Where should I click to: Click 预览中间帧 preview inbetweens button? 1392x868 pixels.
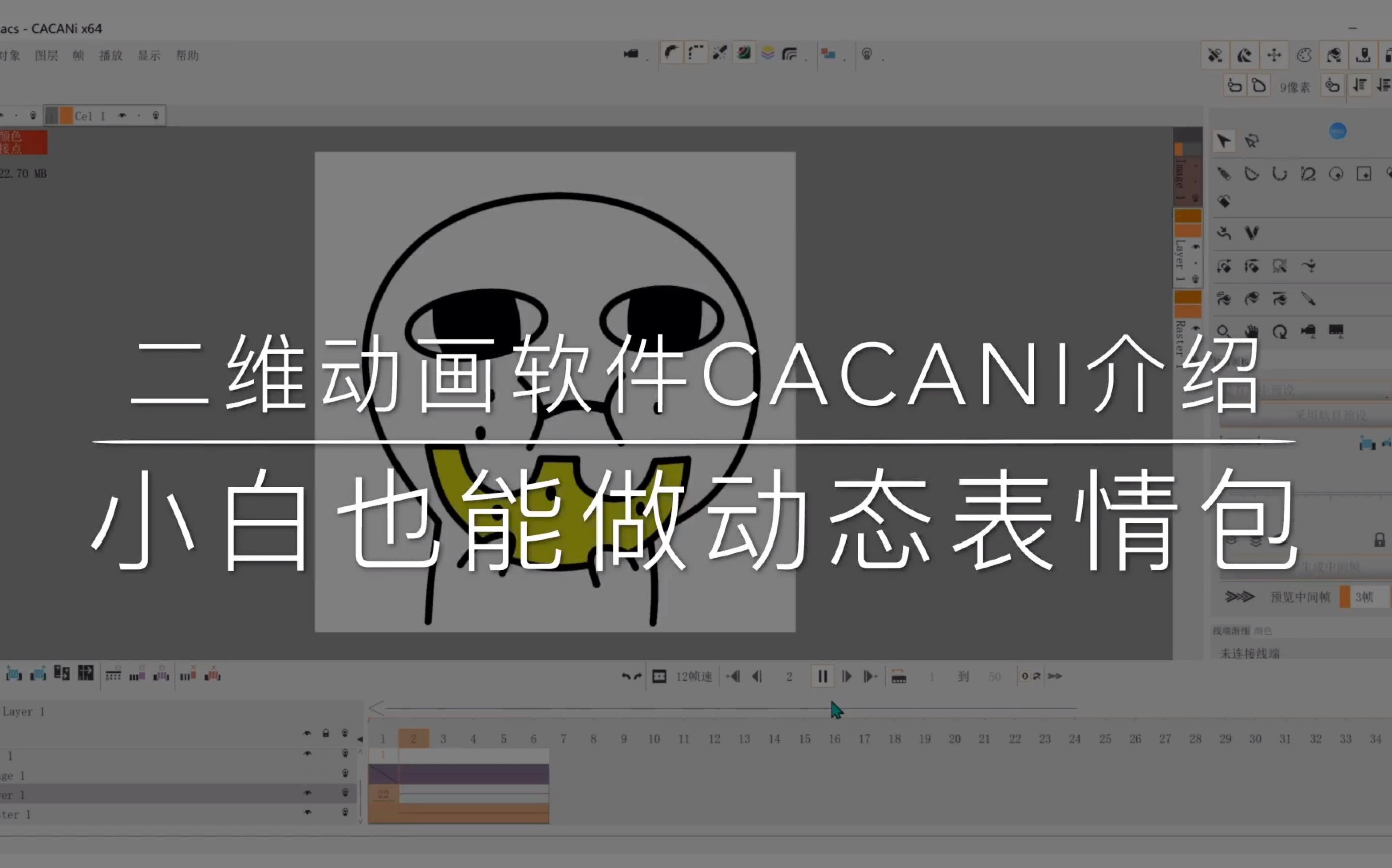click(1300, 597)
